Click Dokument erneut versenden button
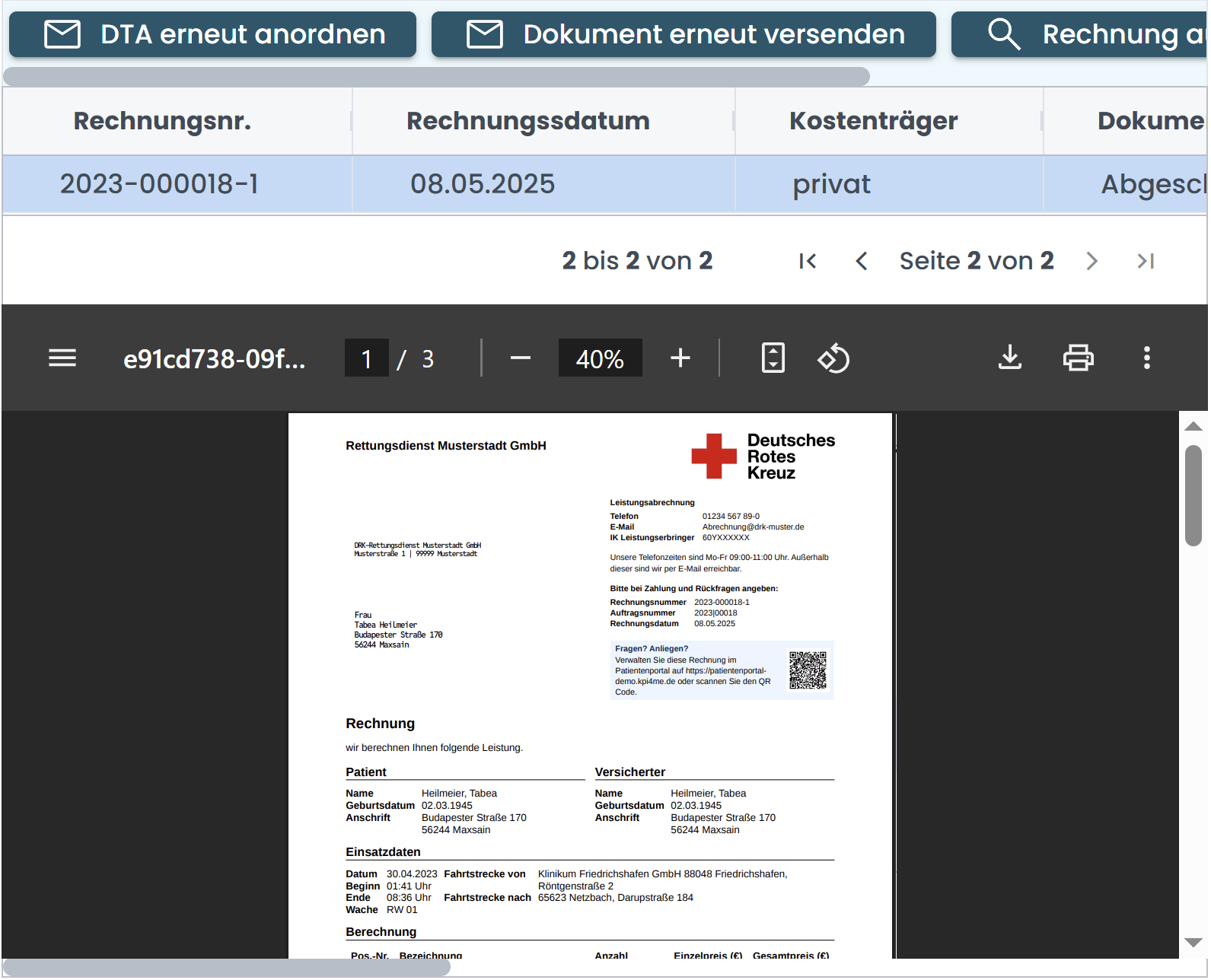Screen dimensions: 1211x980 click(684, 35)
